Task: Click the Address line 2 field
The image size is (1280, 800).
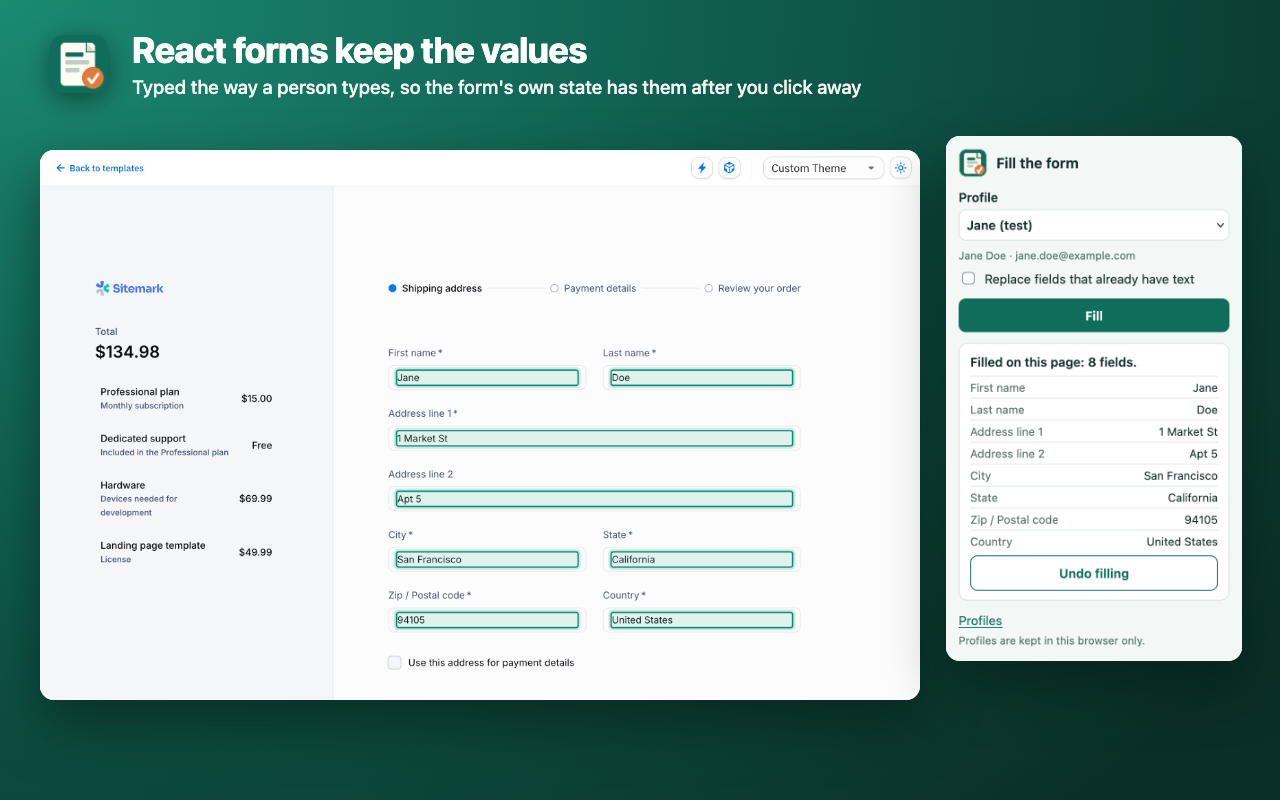Action: click(594, 498)
